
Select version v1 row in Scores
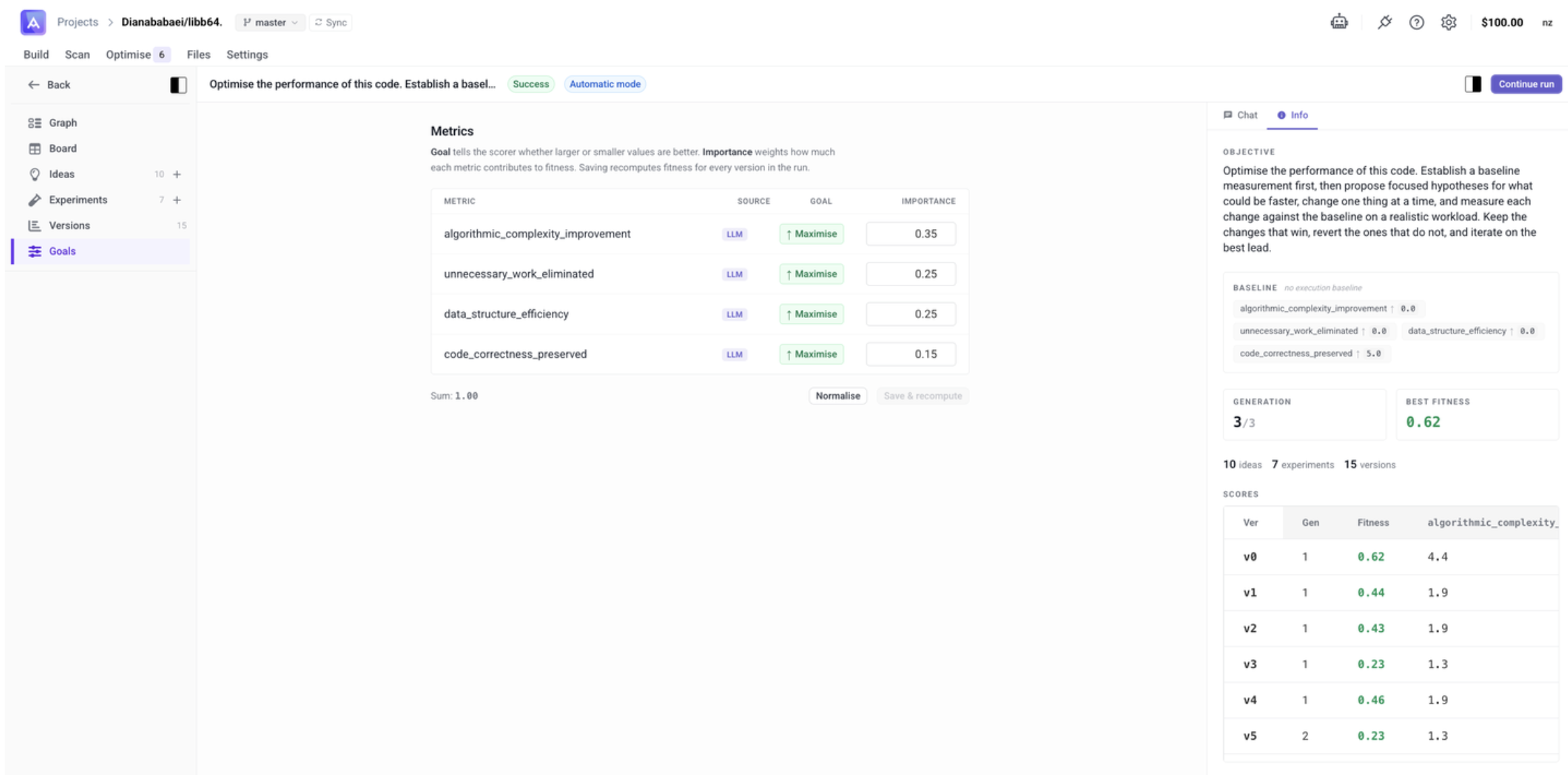[1391, 593]
